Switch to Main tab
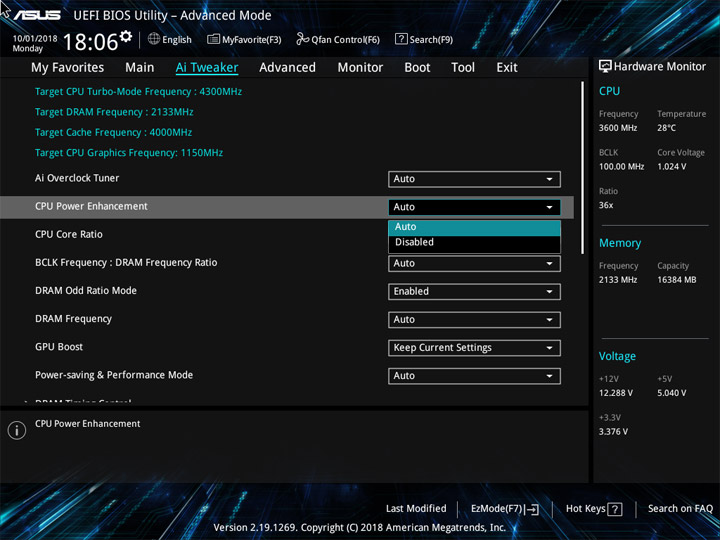 pos(140,68)
